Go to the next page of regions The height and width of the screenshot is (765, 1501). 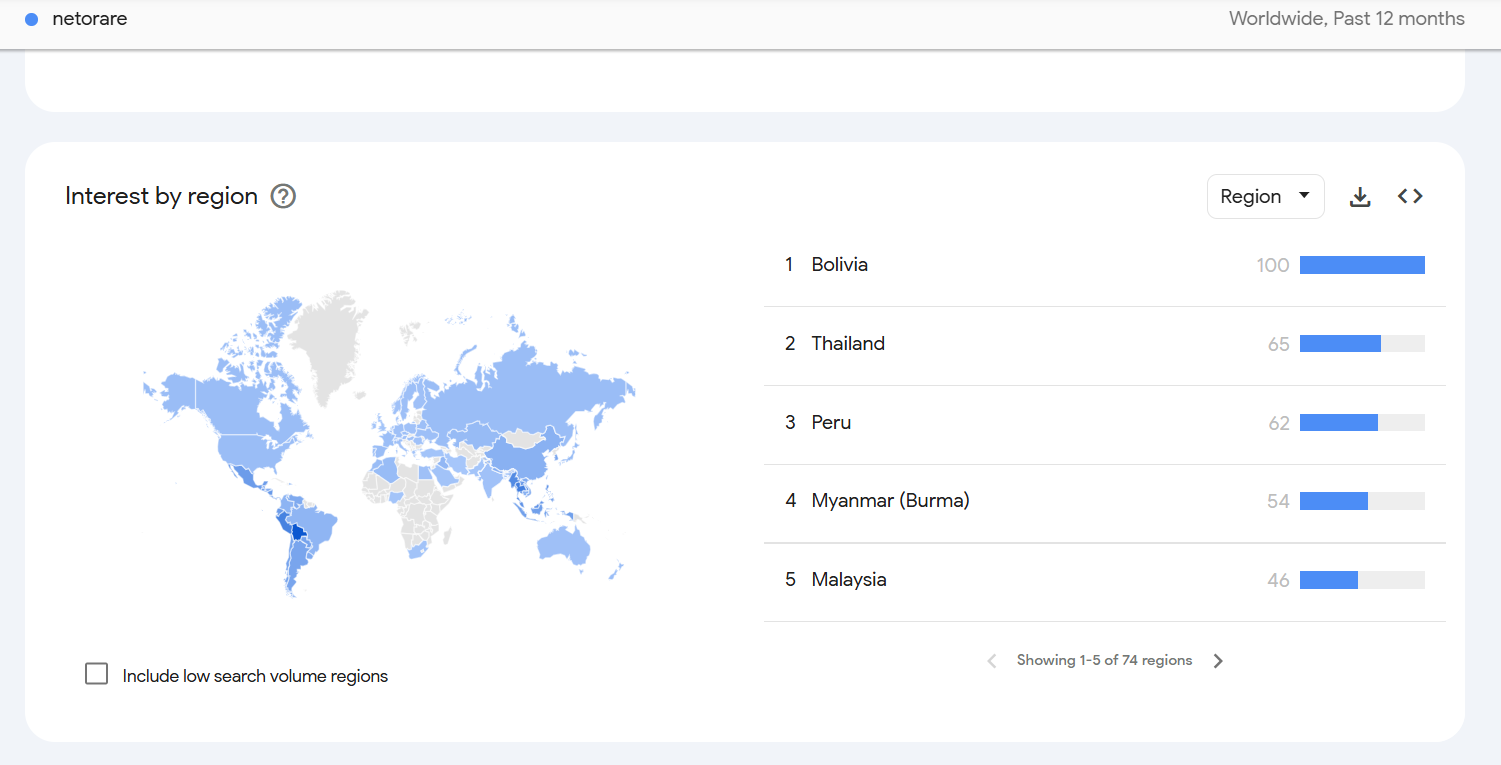(1218, 661)
